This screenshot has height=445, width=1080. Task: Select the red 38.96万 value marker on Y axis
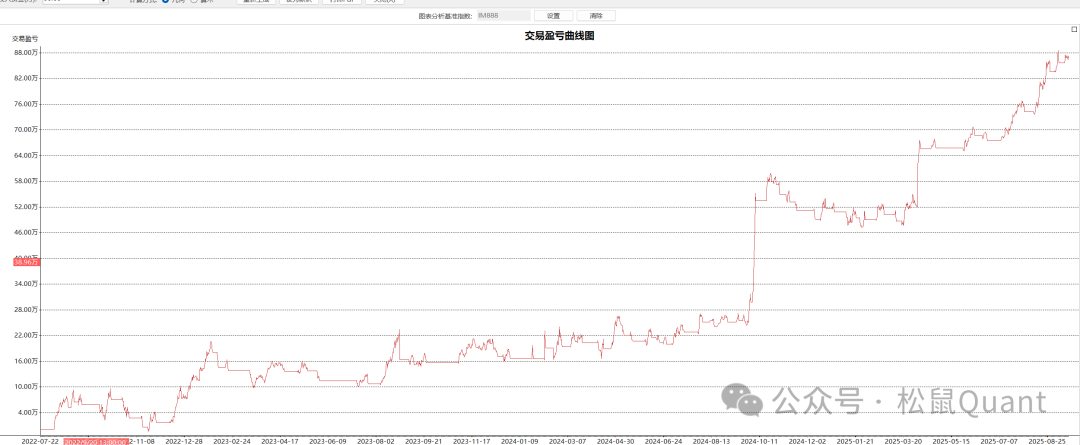[x=26, y=262]
